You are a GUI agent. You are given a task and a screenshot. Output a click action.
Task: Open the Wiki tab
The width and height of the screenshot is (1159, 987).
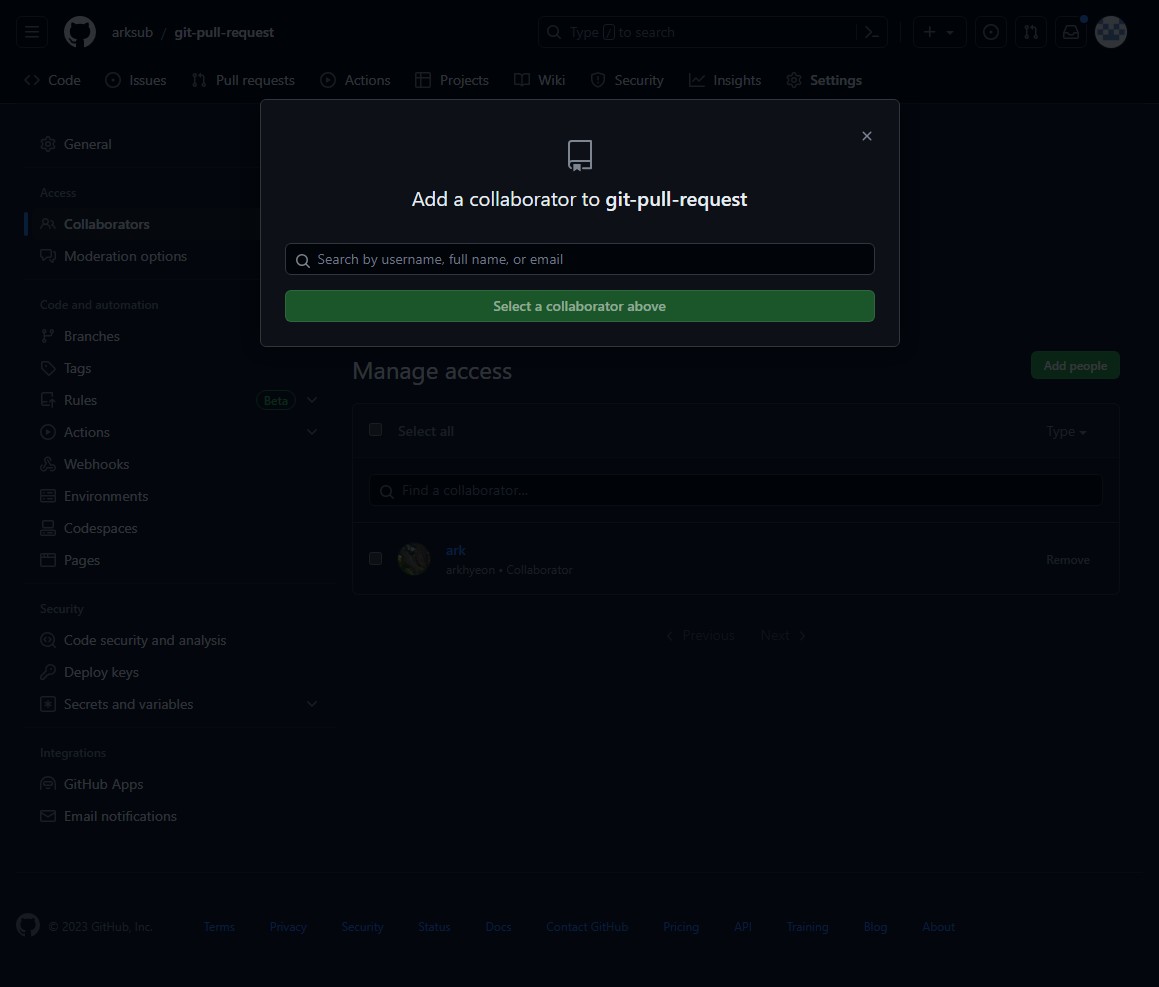540,80
